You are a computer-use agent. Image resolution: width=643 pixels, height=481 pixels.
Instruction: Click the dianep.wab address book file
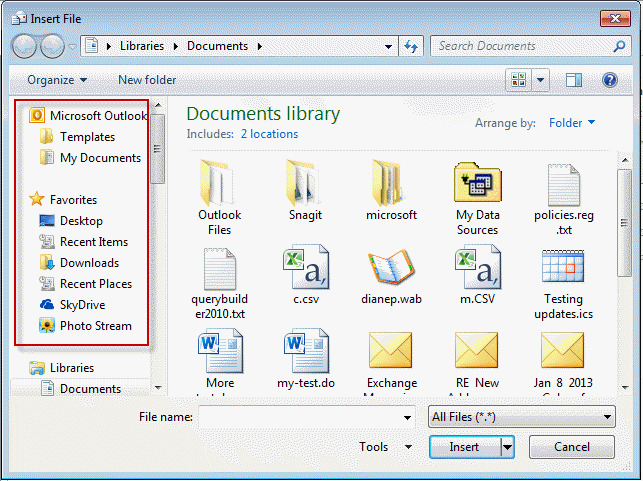[x=391, y=270]
